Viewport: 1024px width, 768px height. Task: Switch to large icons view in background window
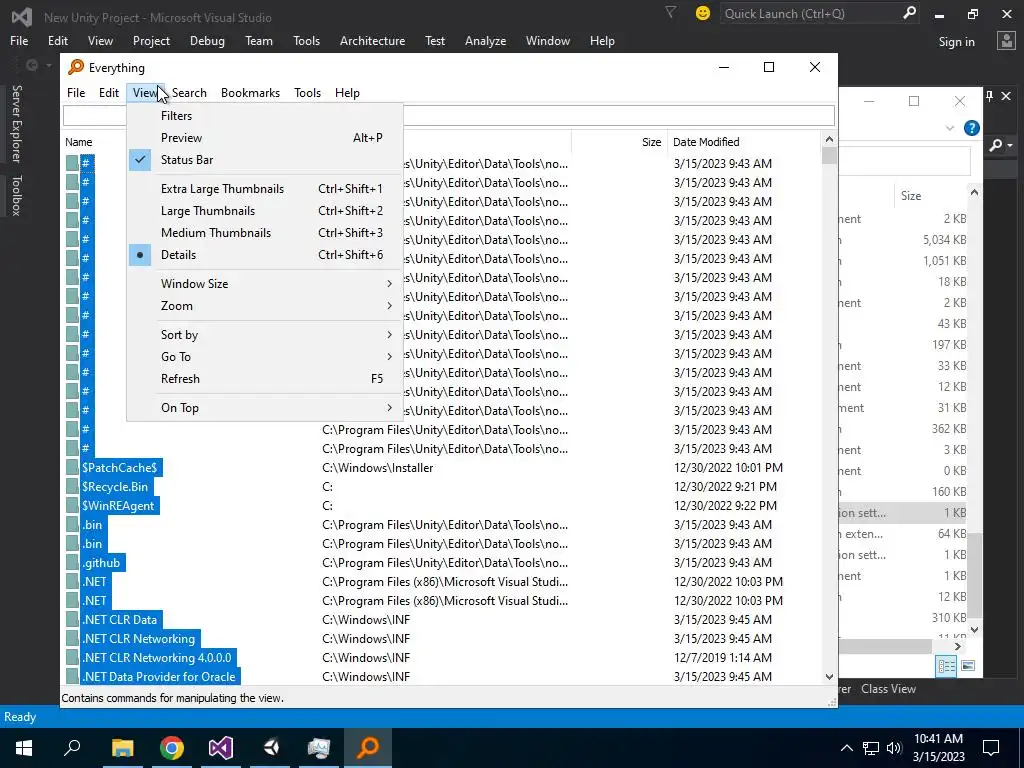click(x=968, y=666)
